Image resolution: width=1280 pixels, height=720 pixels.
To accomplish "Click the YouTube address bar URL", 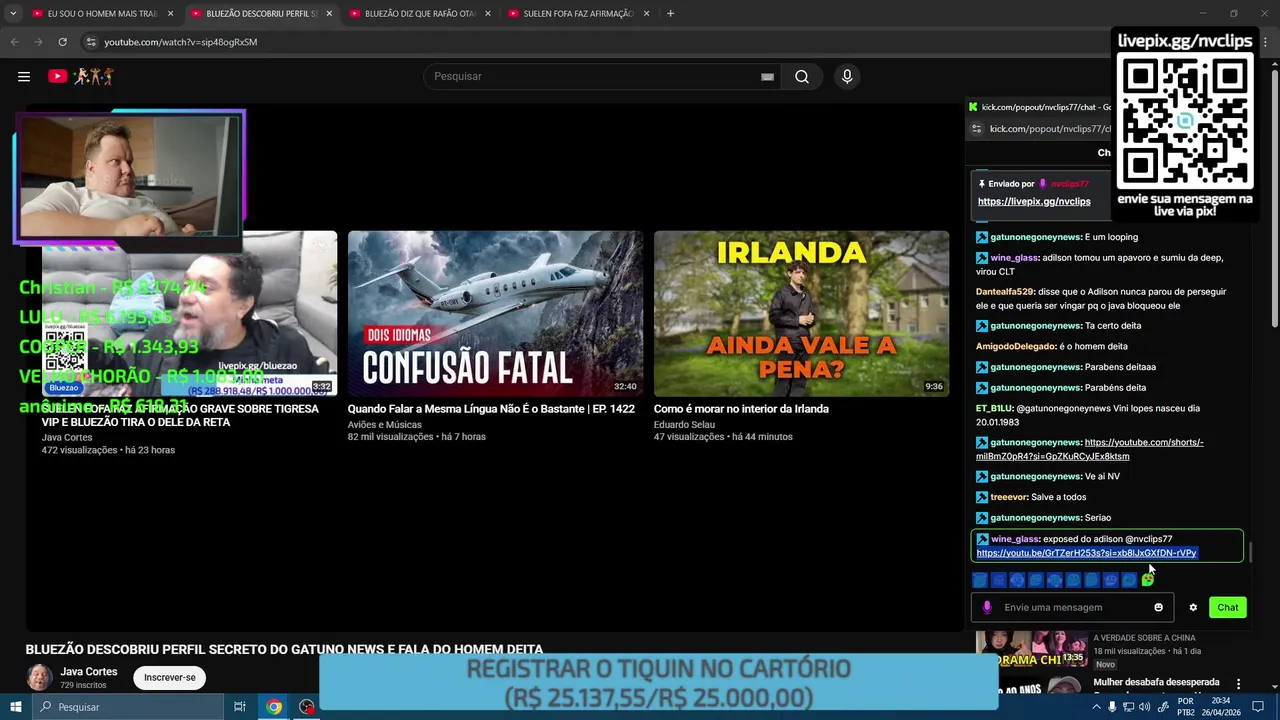I will (181, 42).
